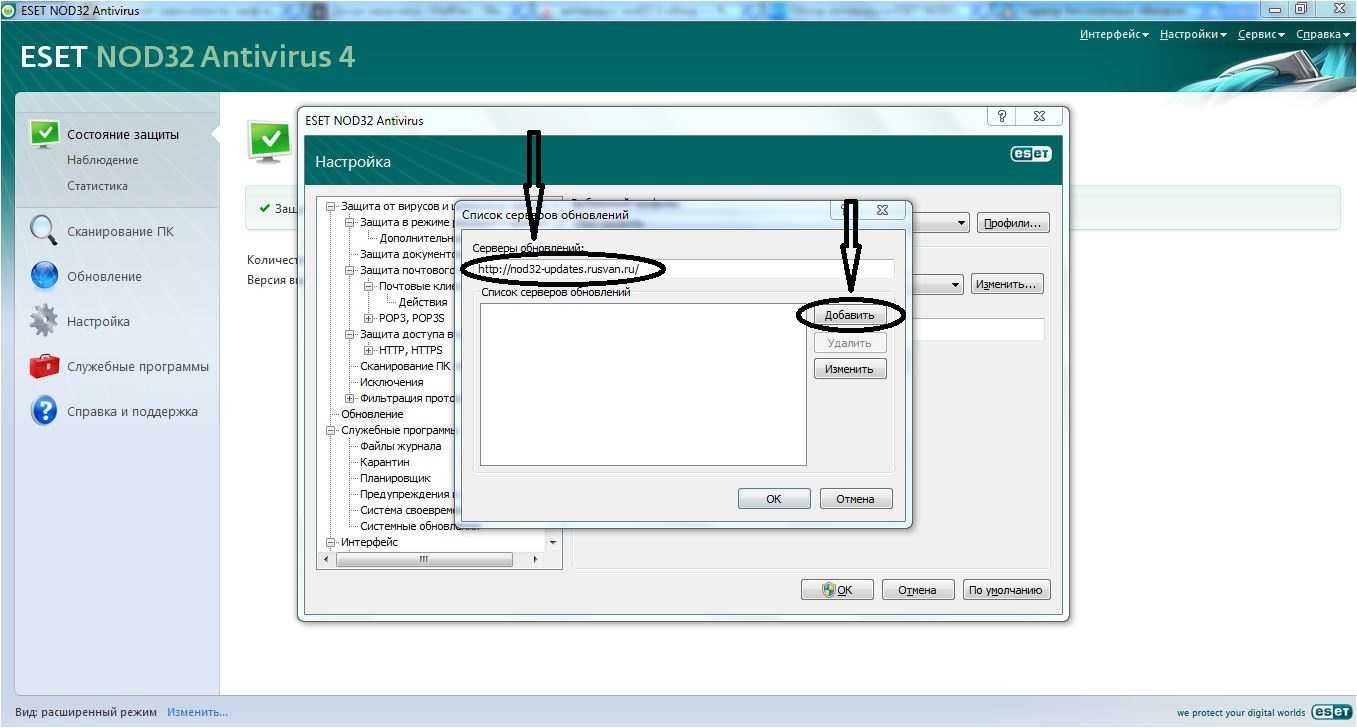Viewport: 1357px width, 728px height.
Task: Collapse the Защита от вирусов tree node
Action: click(331, 206)
